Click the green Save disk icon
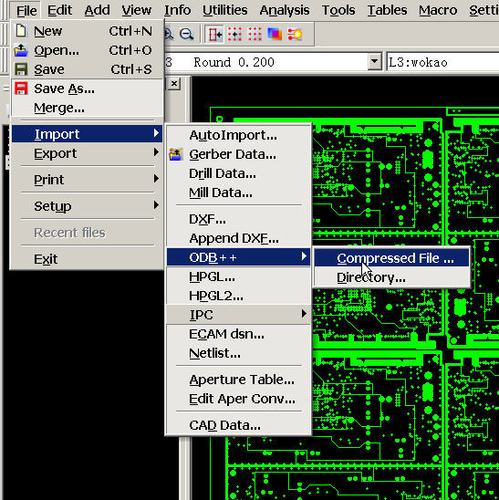The width and height of the screenshot is (499, 500). click(21, 69)
